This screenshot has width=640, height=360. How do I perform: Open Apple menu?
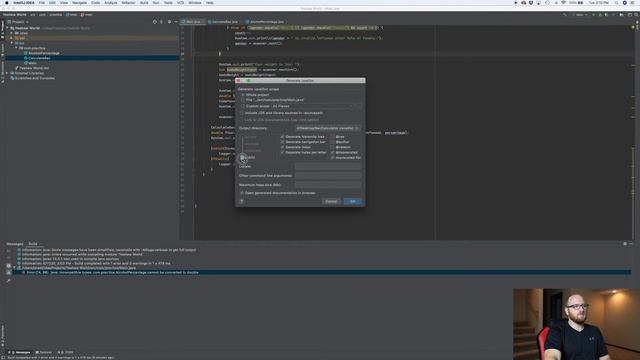tap(7, 3)
